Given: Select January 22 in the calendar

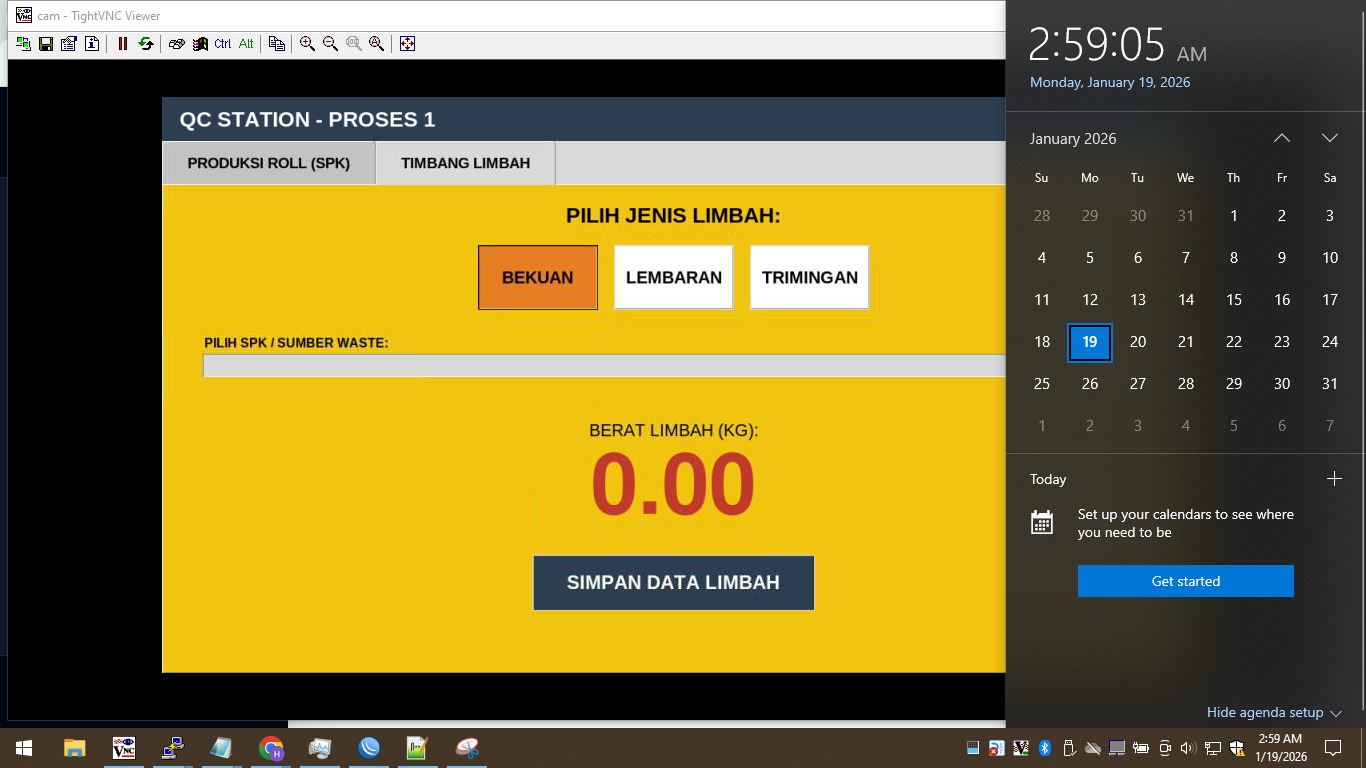Looking at the screenshot, I should coord(1234,342).
